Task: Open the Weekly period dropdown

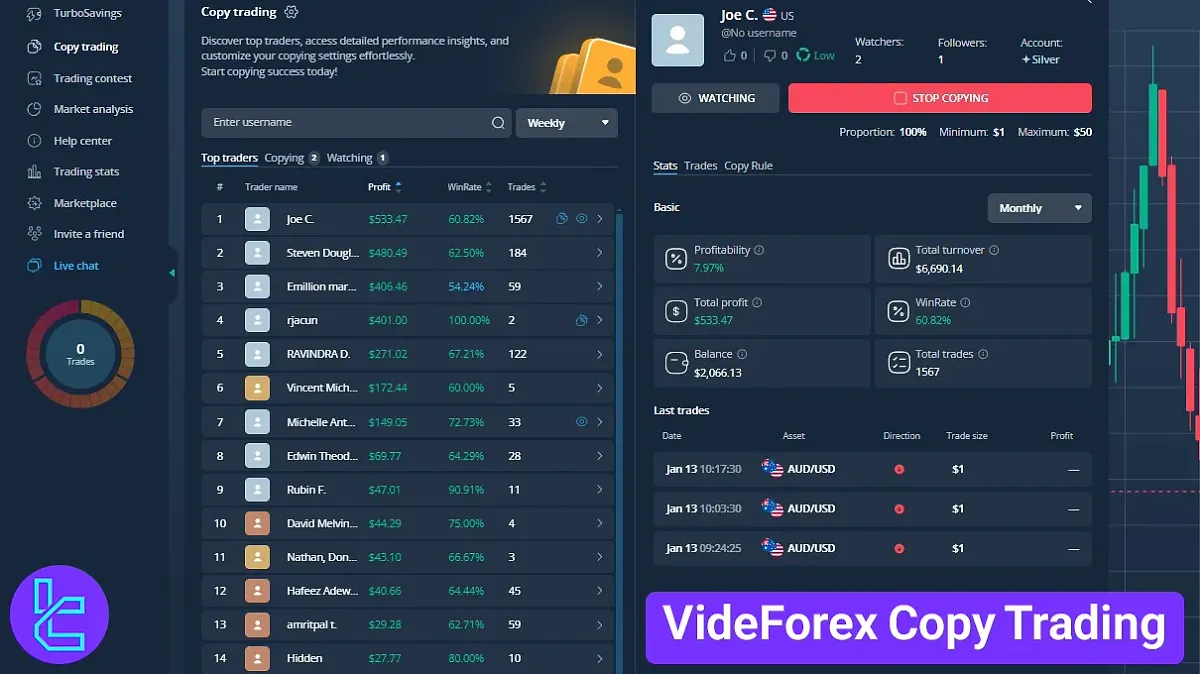Action: coord(566,122)
